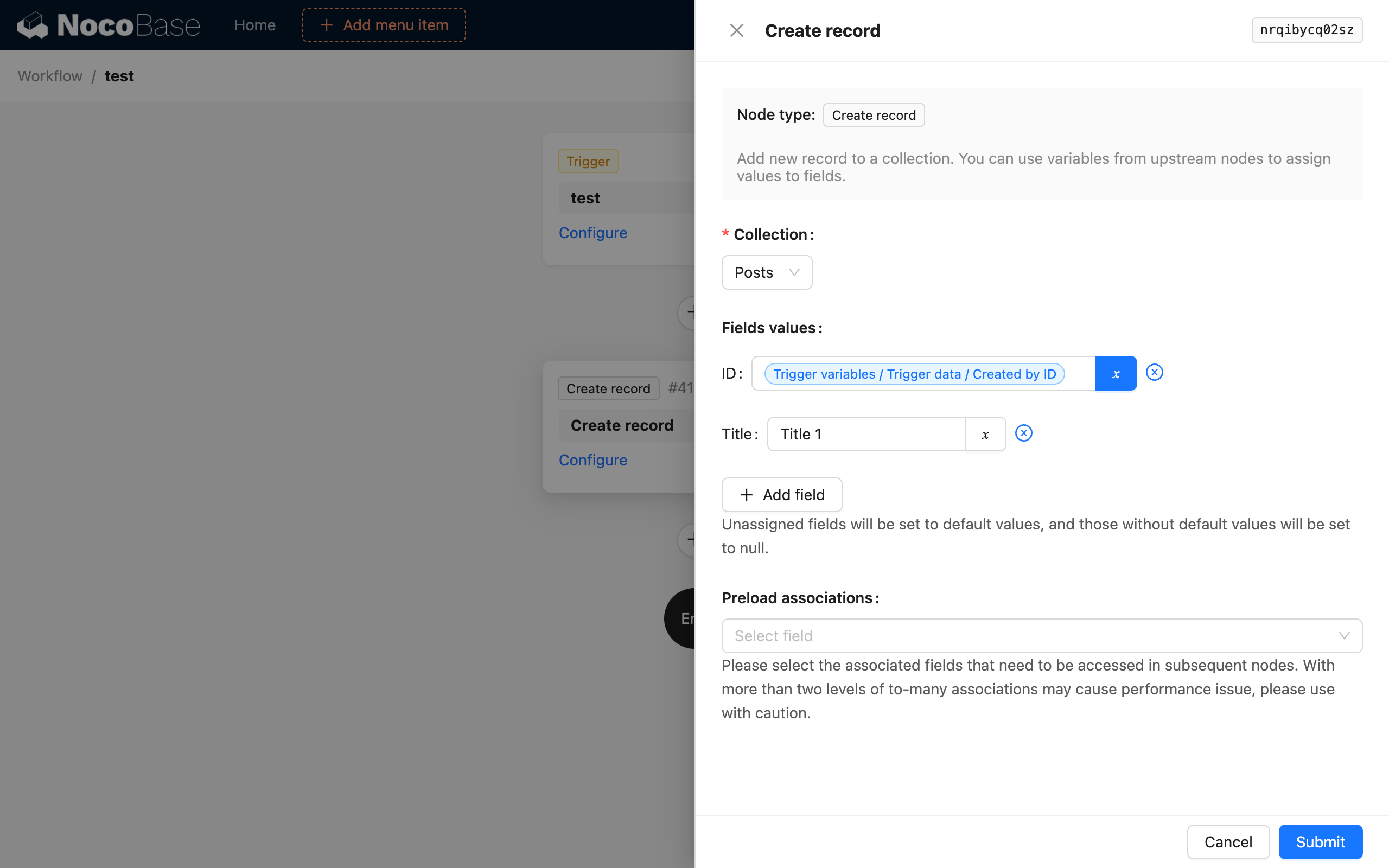Viewport: 1389px width, 868px height.
Task: Click the plus icon below the Create record node
Action: pyautogui.click(x=693, y=540)
